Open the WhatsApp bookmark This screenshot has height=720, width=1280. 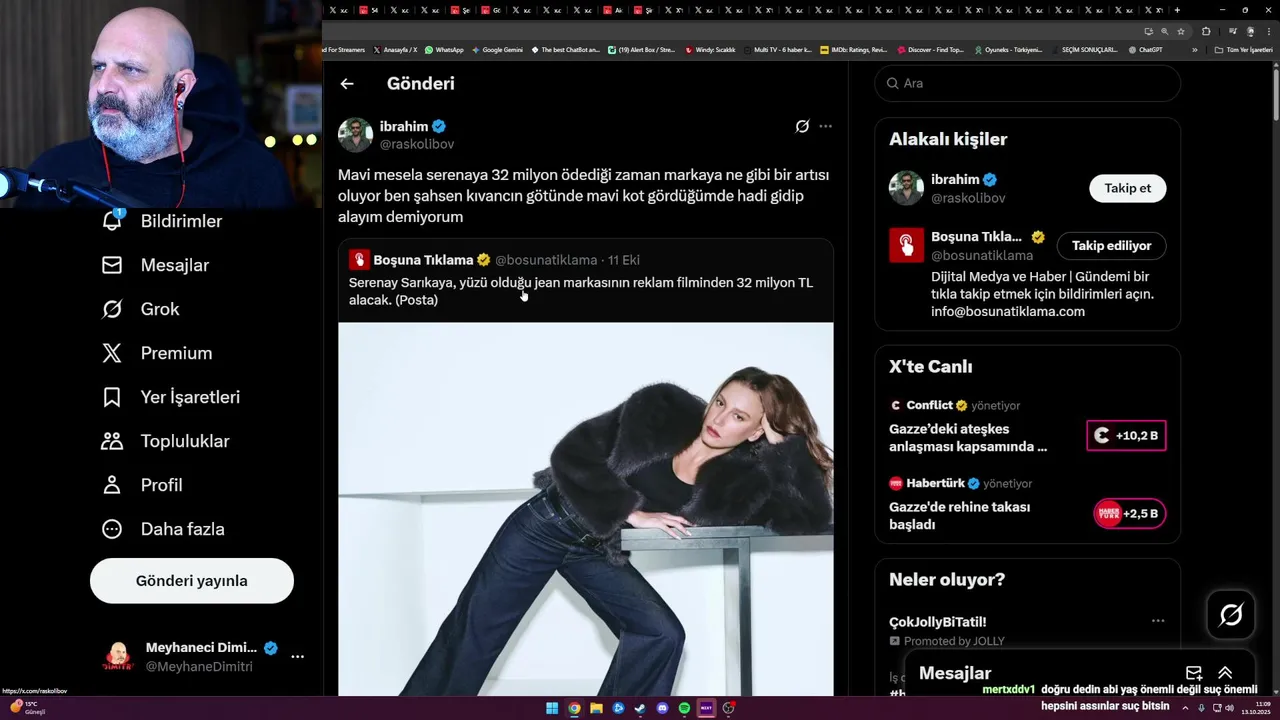point(444,49)
